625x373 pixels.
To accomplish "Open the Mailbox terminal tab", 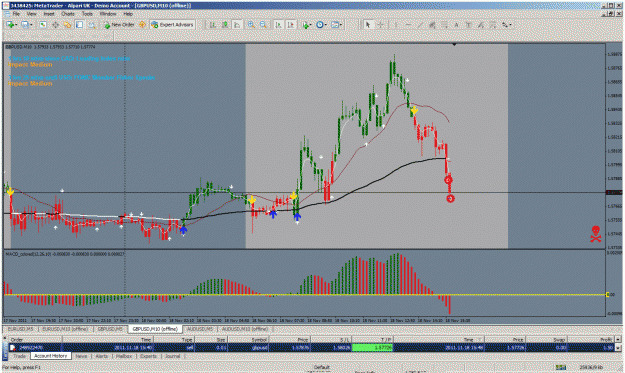I will (x=124, y=356).
